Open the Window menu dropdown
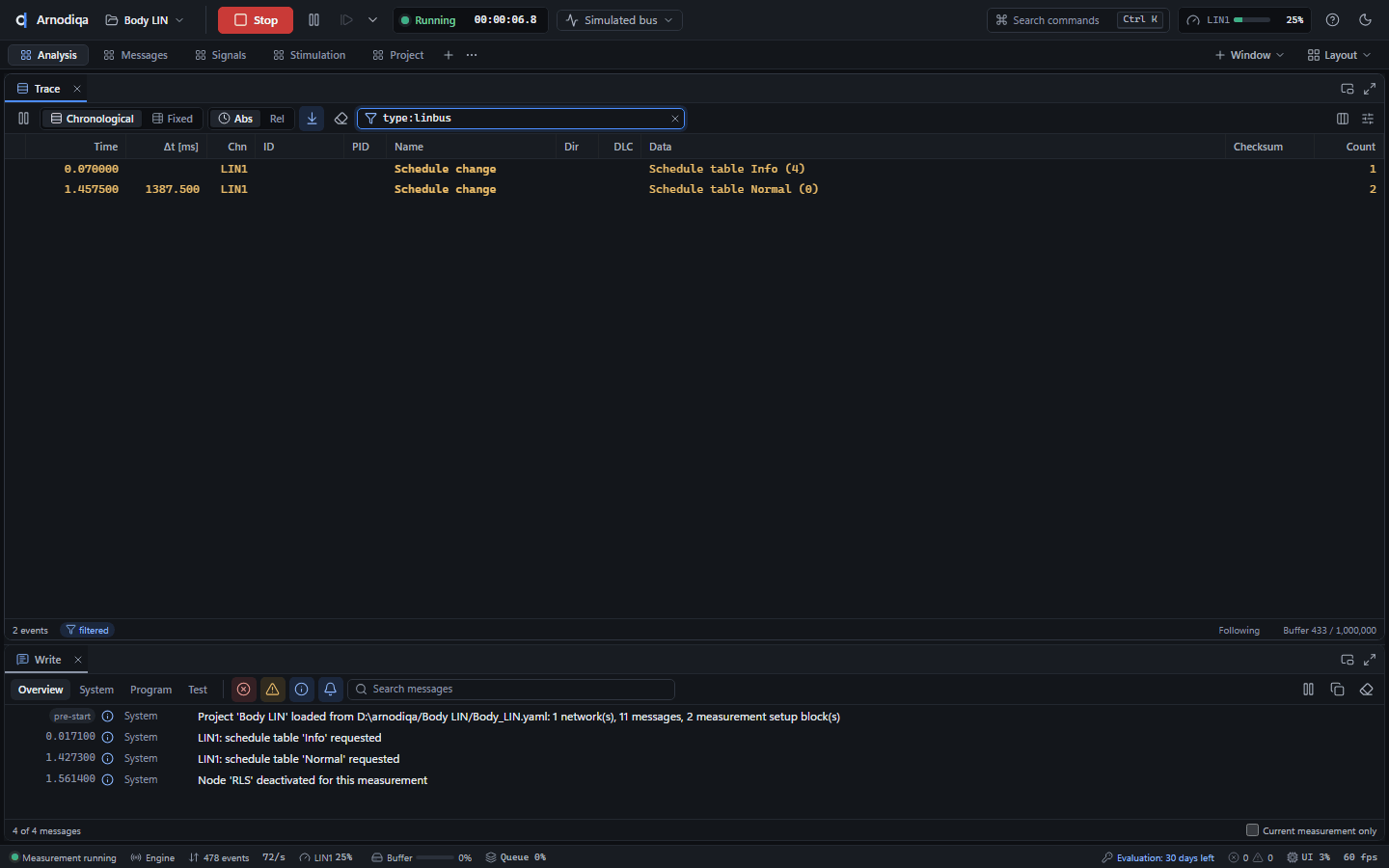1389x868 pixels. [x=1249, y=55]
